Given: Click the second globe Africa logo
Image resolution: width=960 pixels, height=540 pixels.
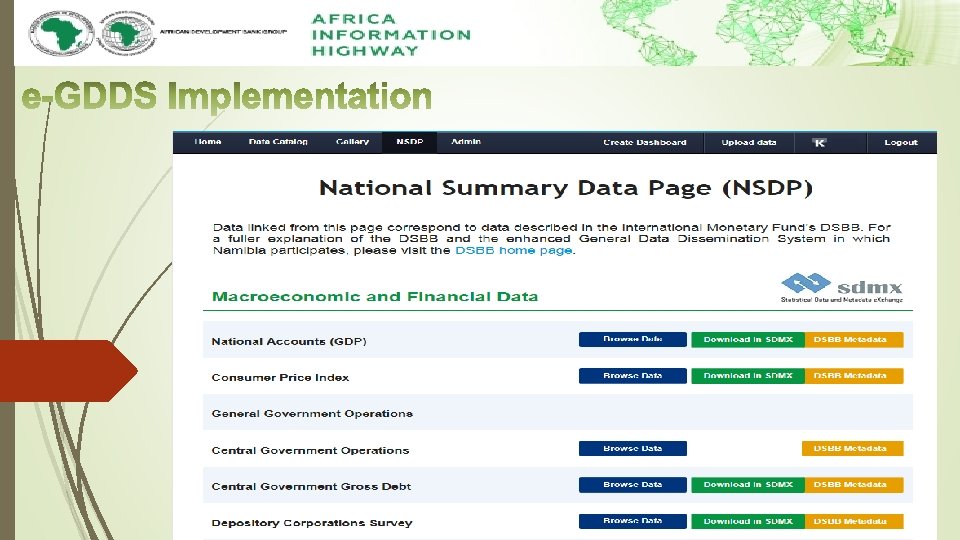Looking at the screenshot, I should 127,33.
